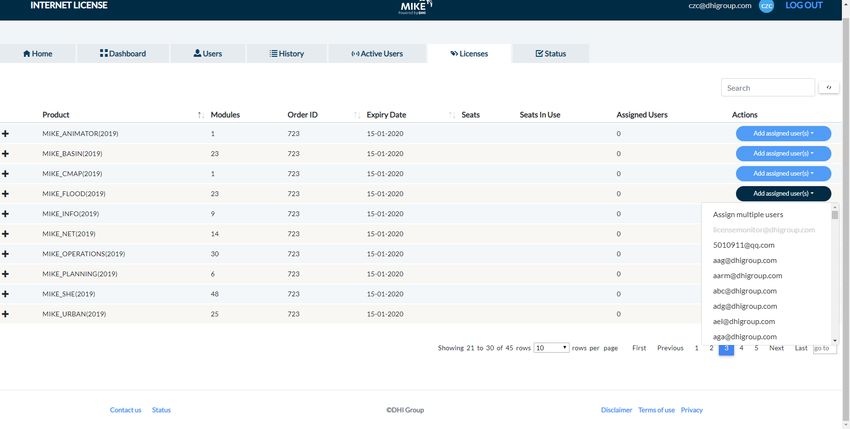This screenshot has height=429, width=850.
Task: Click the dropdown list scrollbar thumb
Action: pyautogui.click(x=835, y=215)
